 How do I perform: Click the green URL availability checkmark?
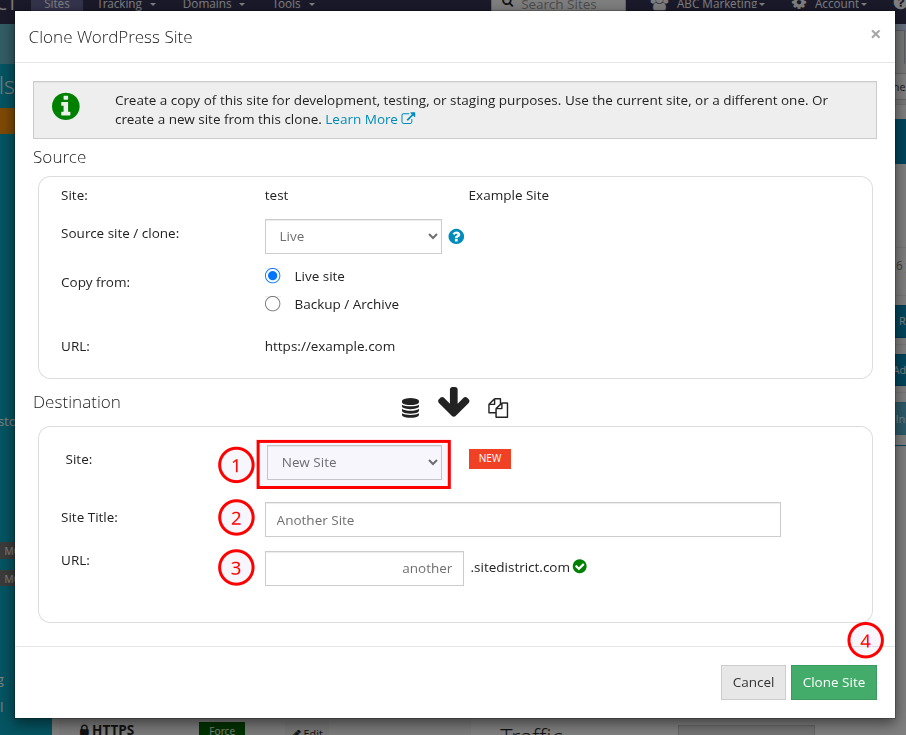pos(580,566)
